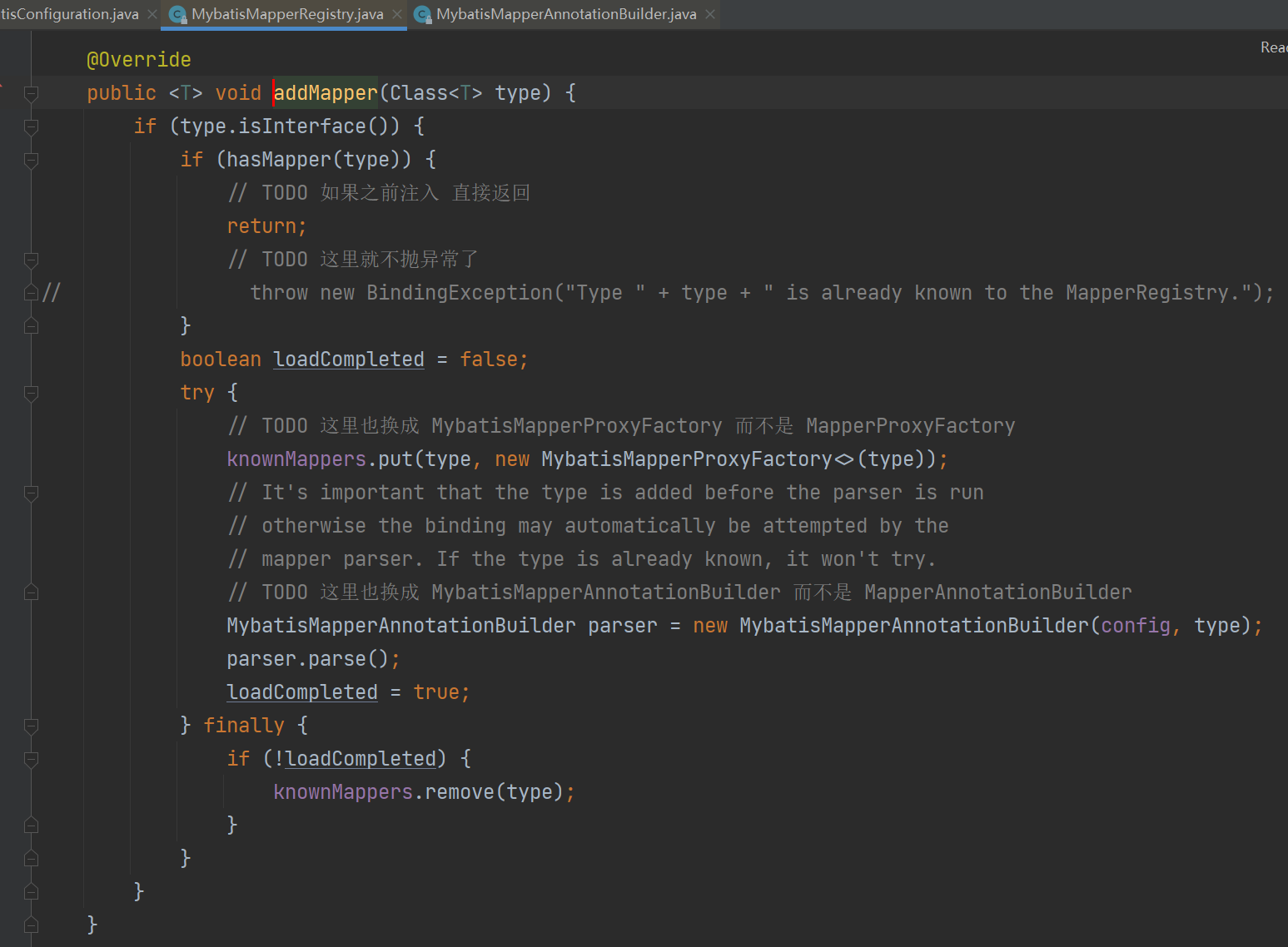This screenshot has height=947, width=1288.
Task: Click the class icon on MybatisMapperRegistry.java tab
Action: tap(177, 14)
